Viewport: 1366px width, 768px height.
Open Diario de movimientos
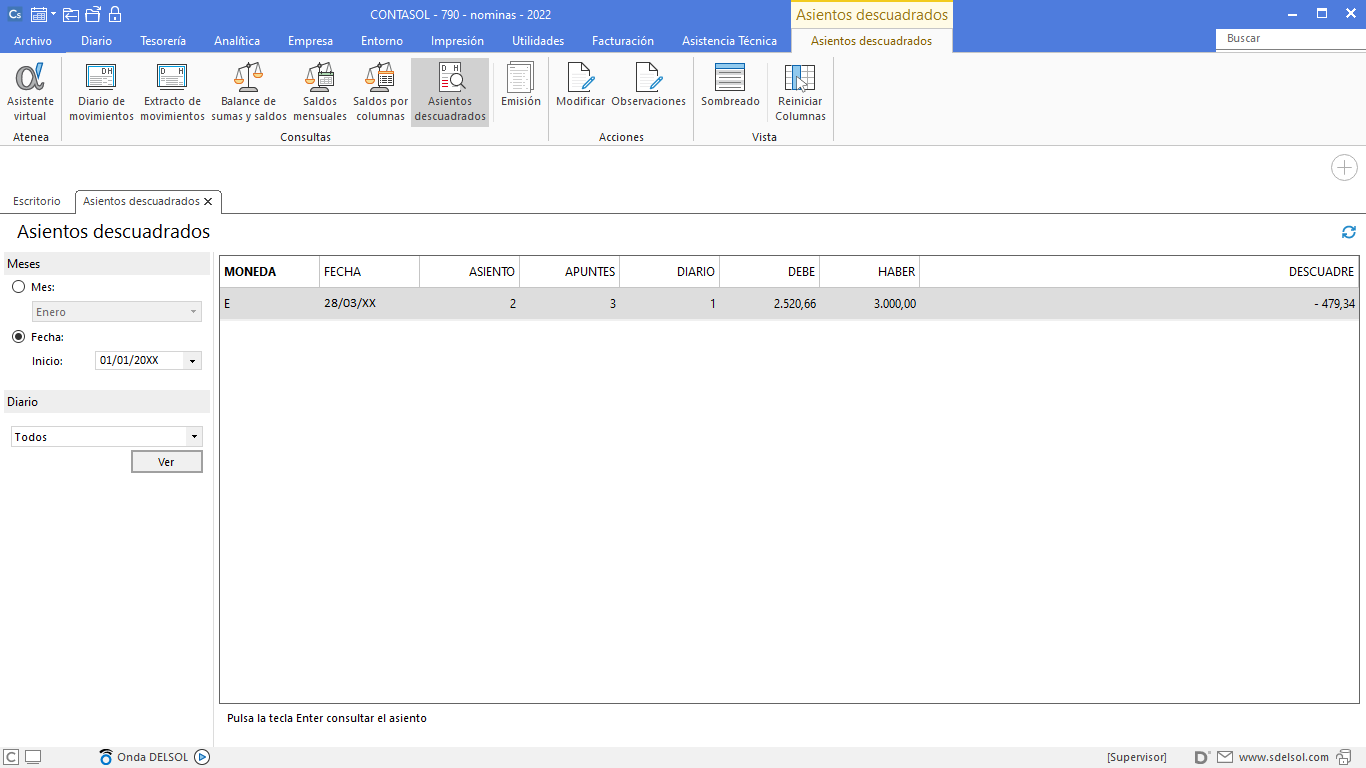click(101, 92)
